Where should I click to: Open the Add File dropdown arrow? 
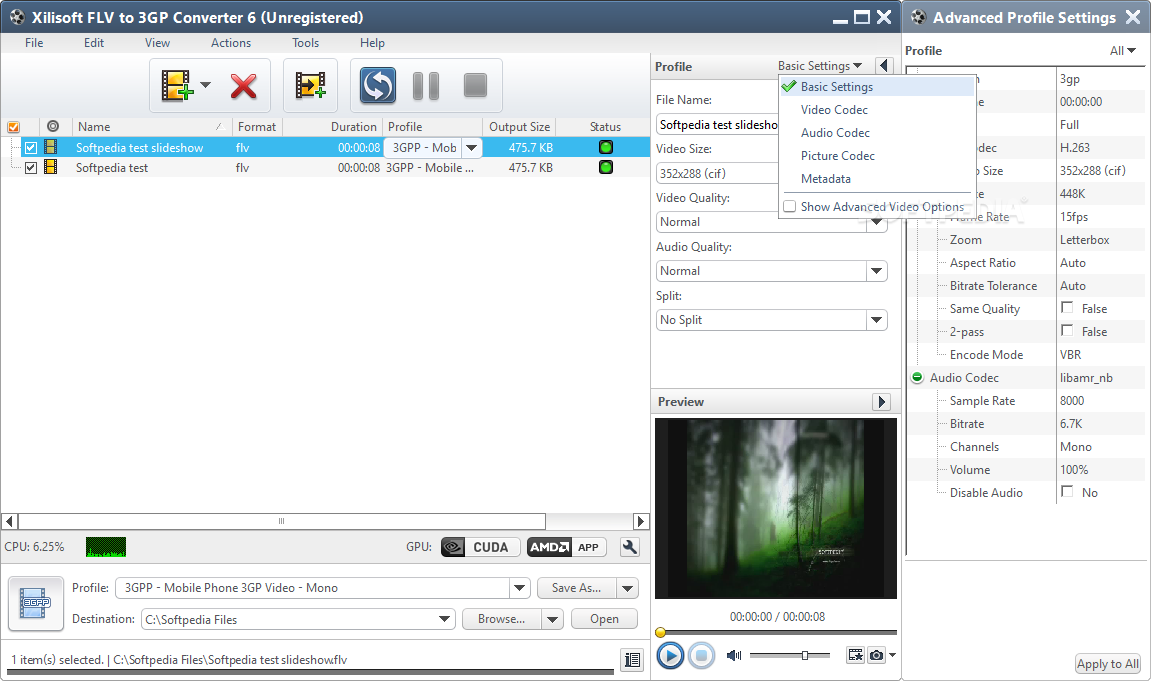(206, 85)
